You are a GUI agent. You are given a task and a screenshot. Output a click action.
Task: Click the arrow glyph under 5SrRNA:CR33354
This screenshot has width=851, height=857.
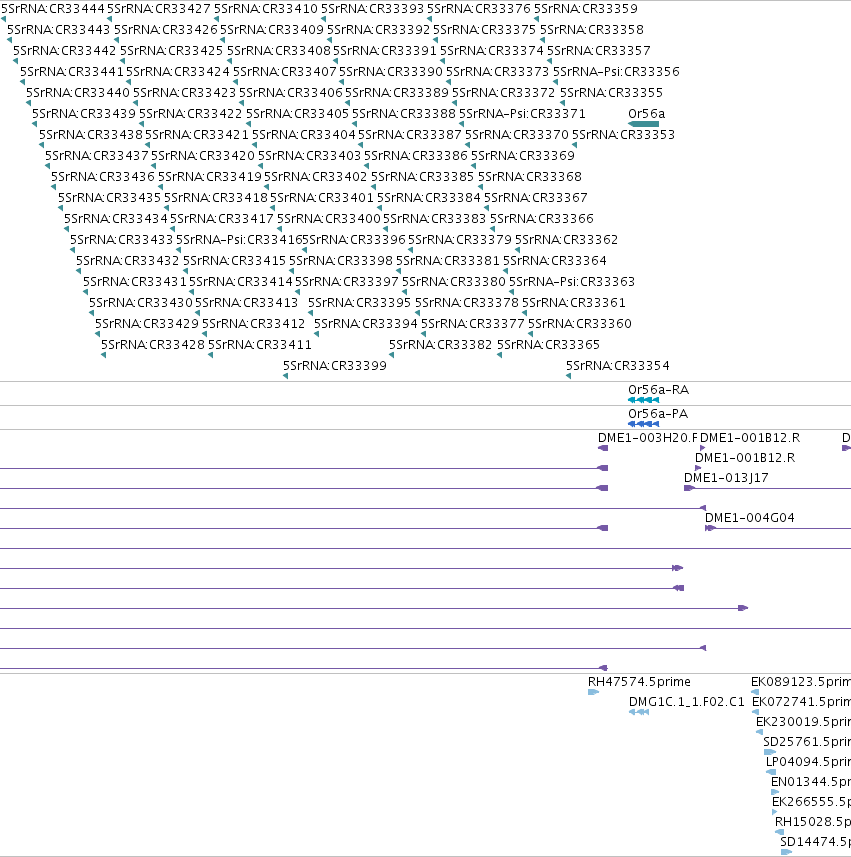coord(569,376)
